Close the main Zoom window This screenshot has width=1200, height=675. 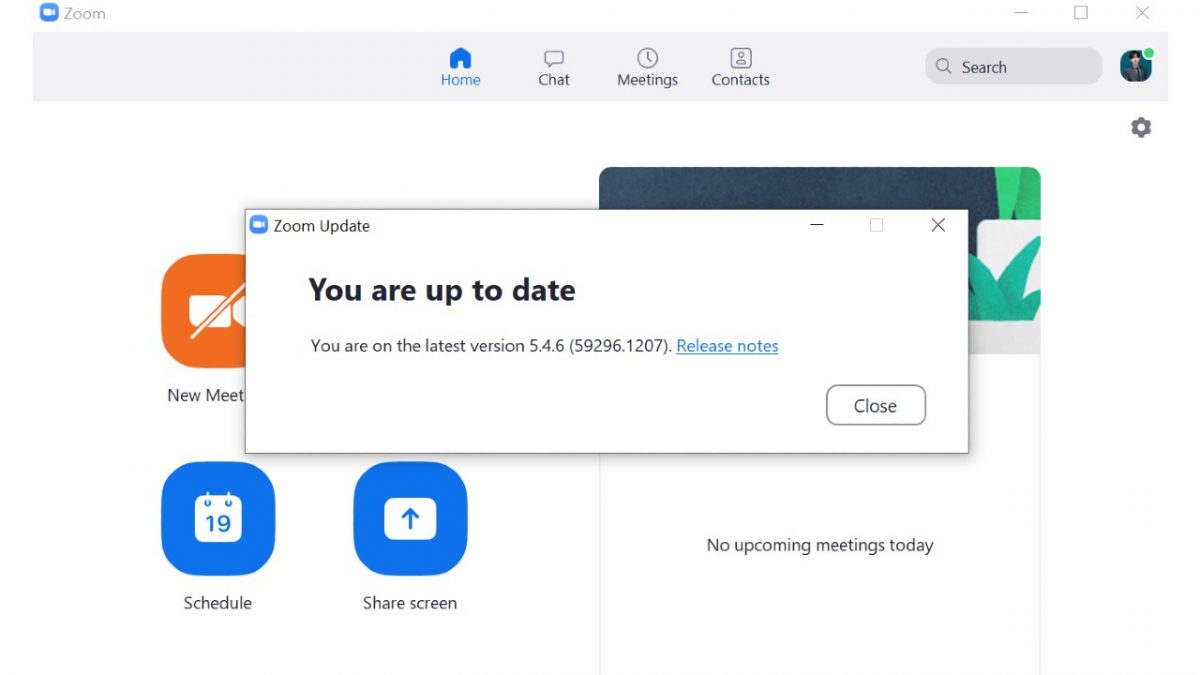[x=1142, y=13]
